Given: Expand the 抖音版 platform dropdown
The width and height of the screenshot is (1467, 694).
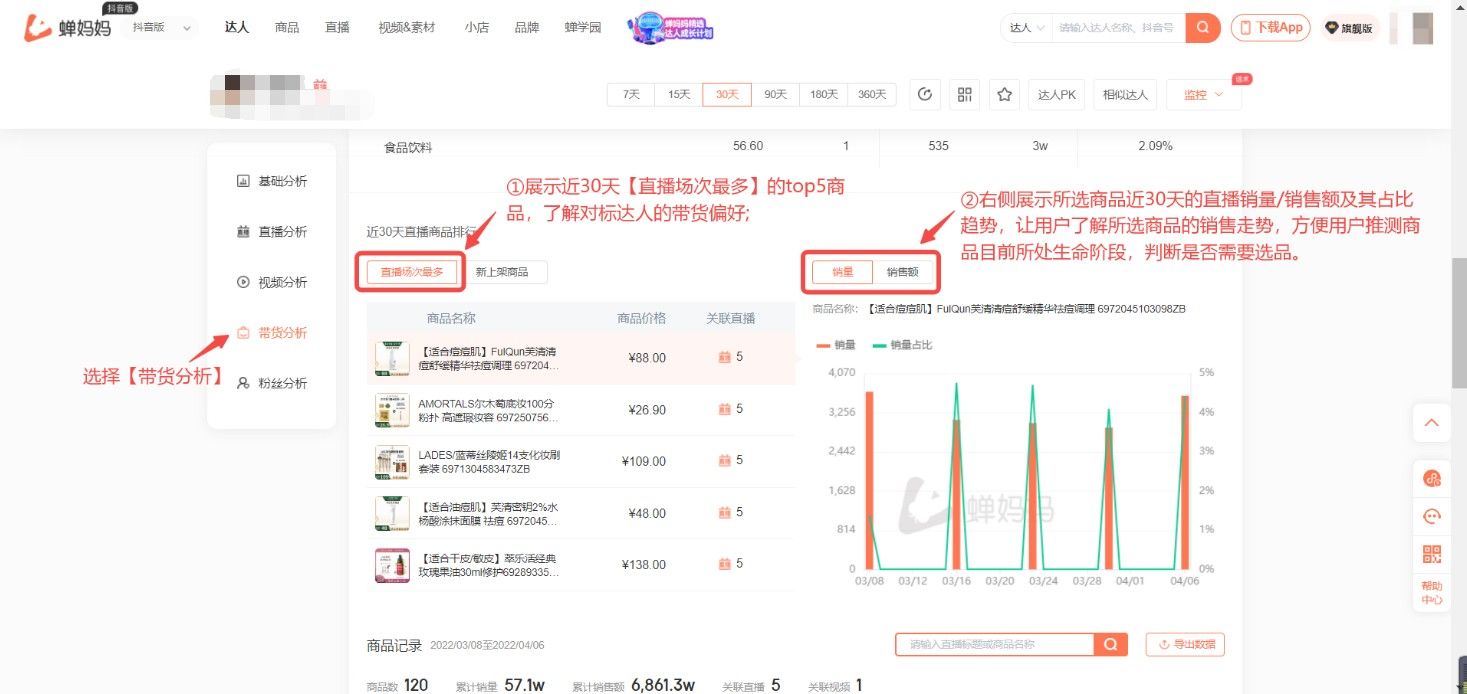Looking at the screenshot, I should 160,28.
